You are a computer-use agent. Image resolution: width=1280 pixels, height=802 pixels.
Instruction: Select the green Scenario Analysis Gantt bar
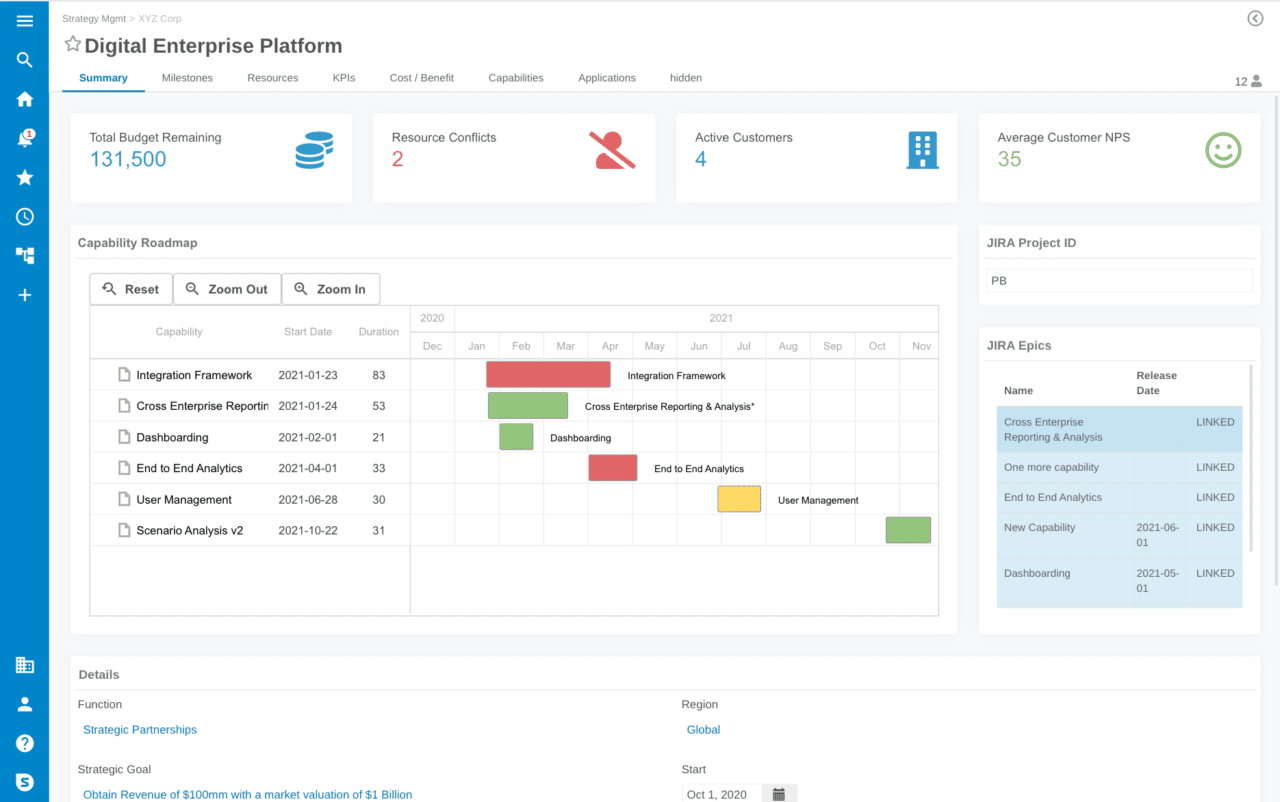908,530
